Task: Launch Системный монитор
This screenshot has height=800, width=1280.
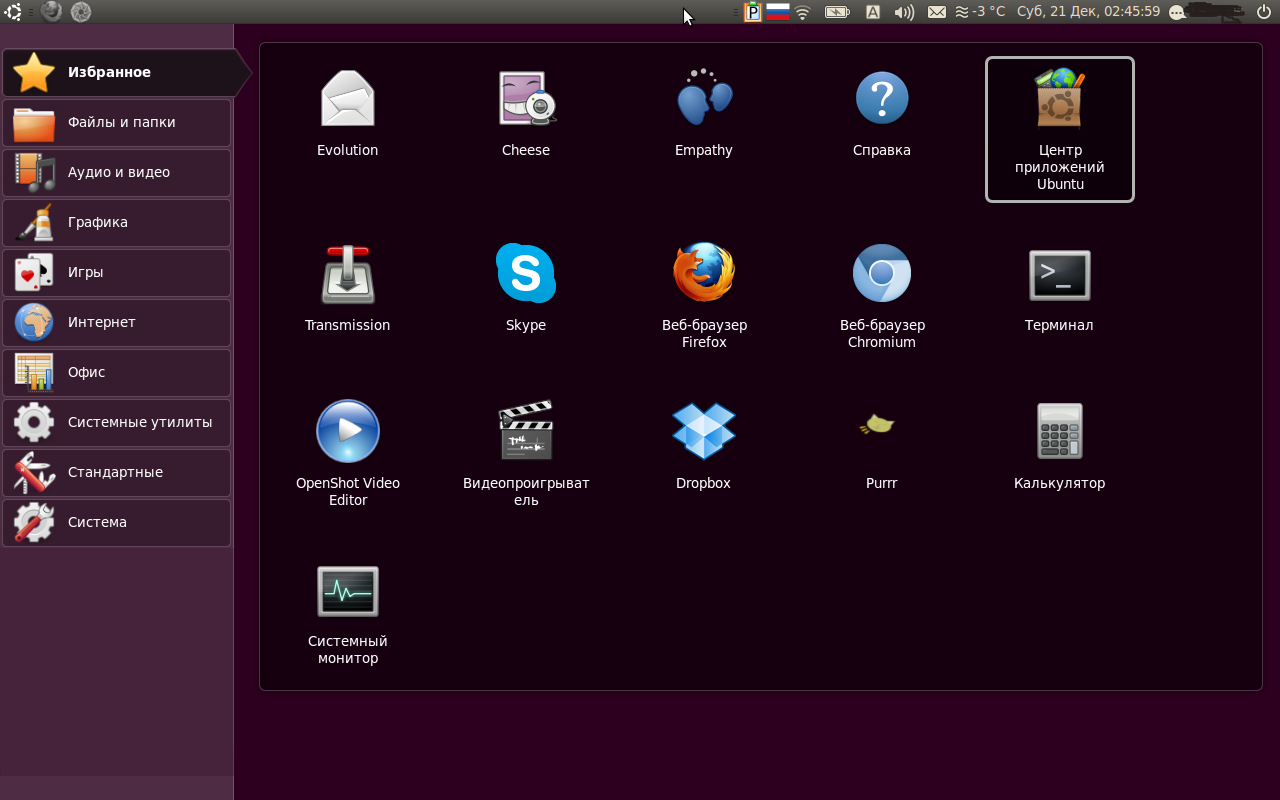Action: pos(348,614)
